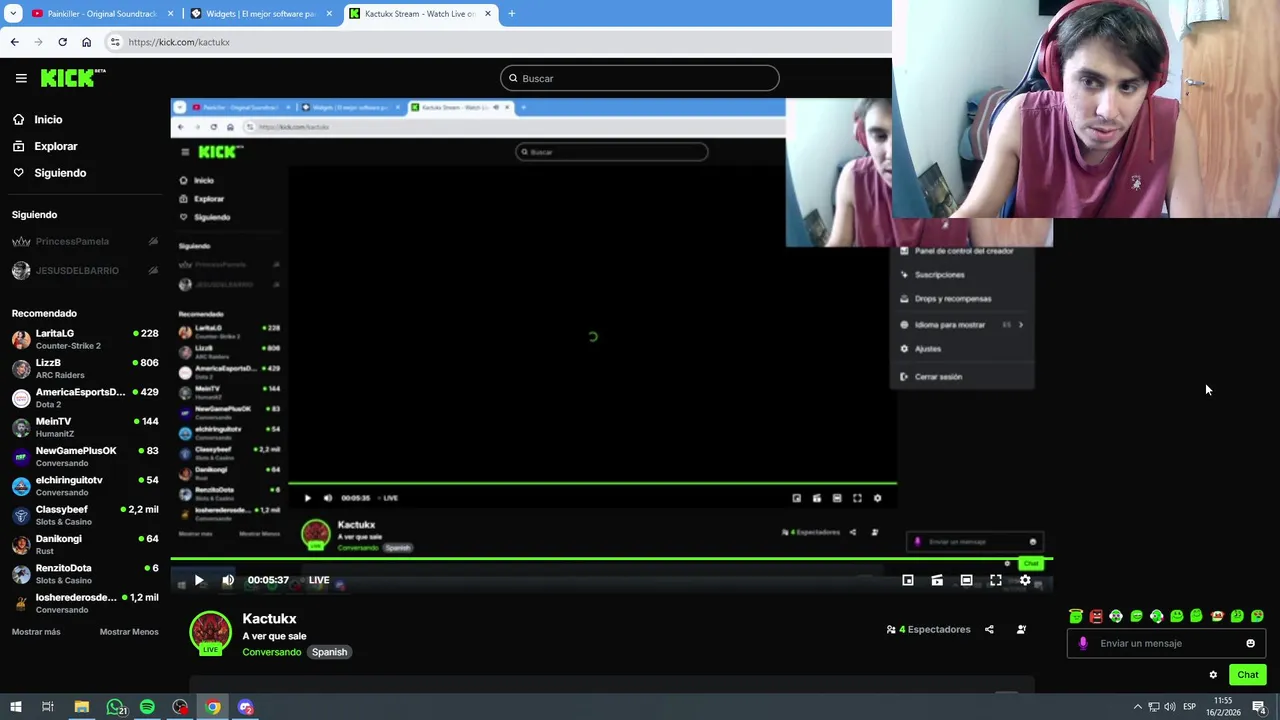Select the Kactukx Stream browser tab

420,14
